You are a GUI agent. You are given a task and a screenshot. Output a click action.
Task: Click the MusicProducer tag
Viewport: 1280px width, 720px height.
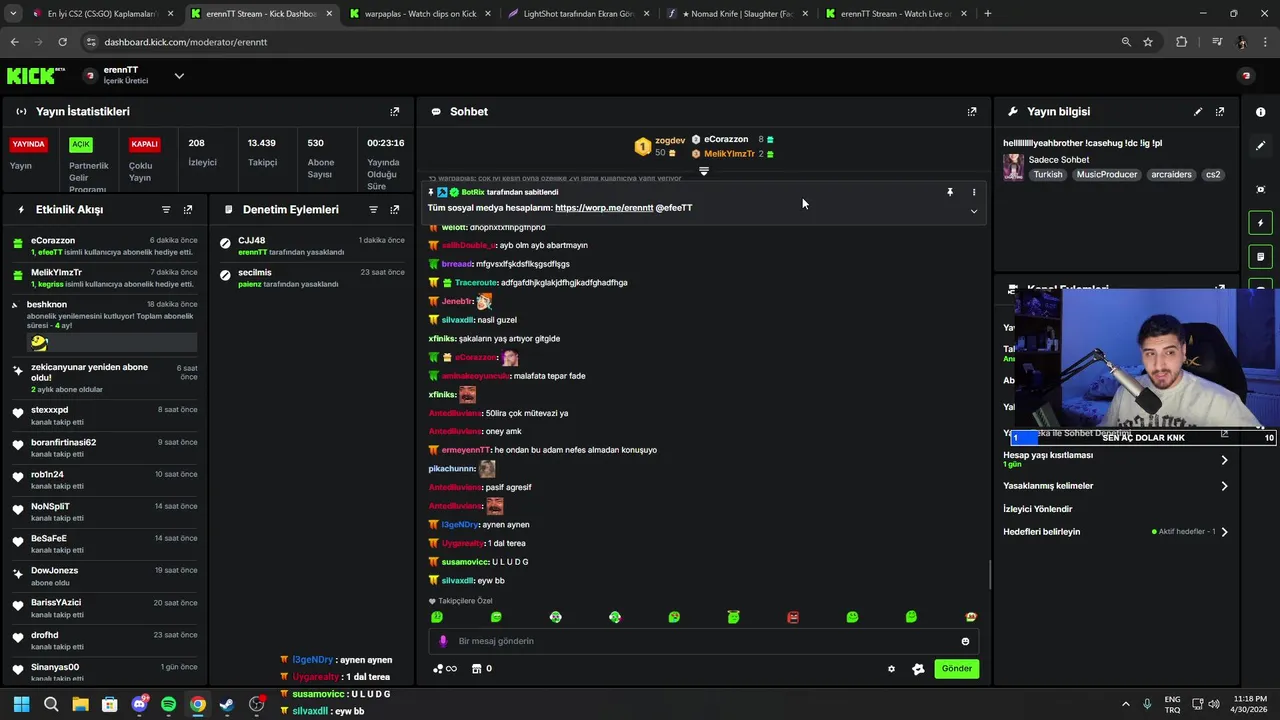tap(1107, 175)
